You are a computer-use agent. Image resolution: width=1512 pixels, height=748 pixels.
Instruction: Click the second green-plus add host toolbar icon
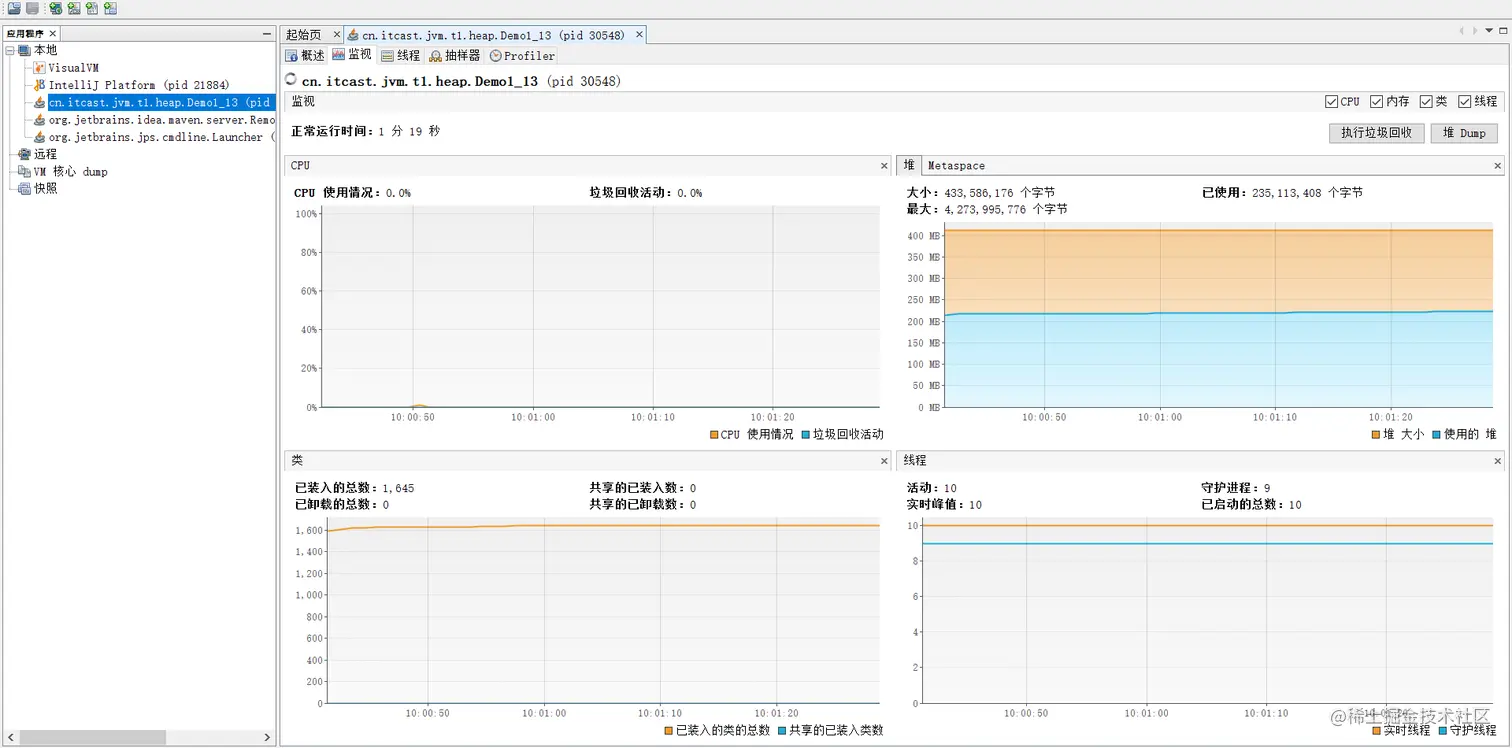click(x=73, y=8)
